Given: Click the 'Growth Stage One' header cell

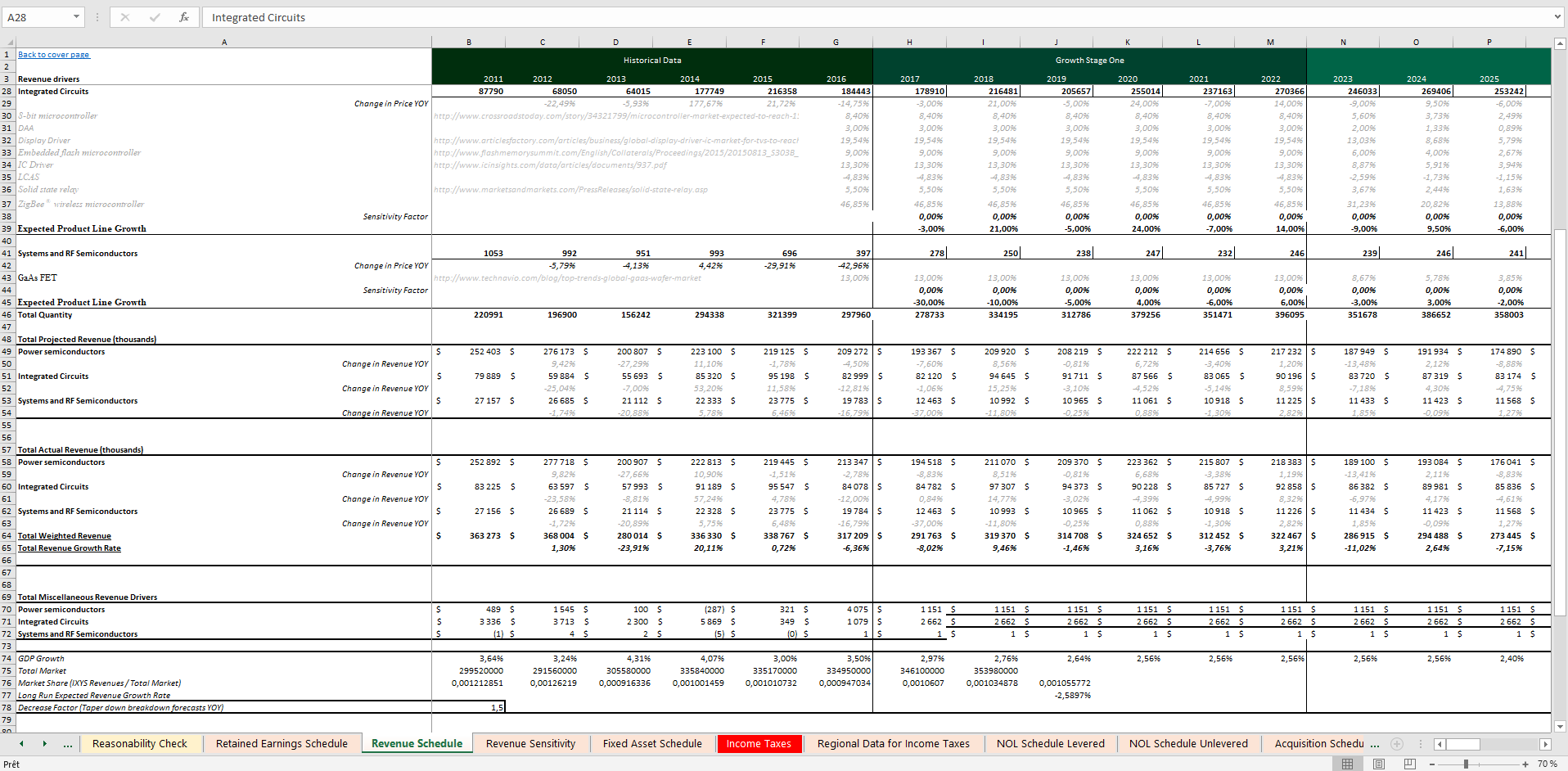Looking at the screenshot, I should [x=1089, y=61].
